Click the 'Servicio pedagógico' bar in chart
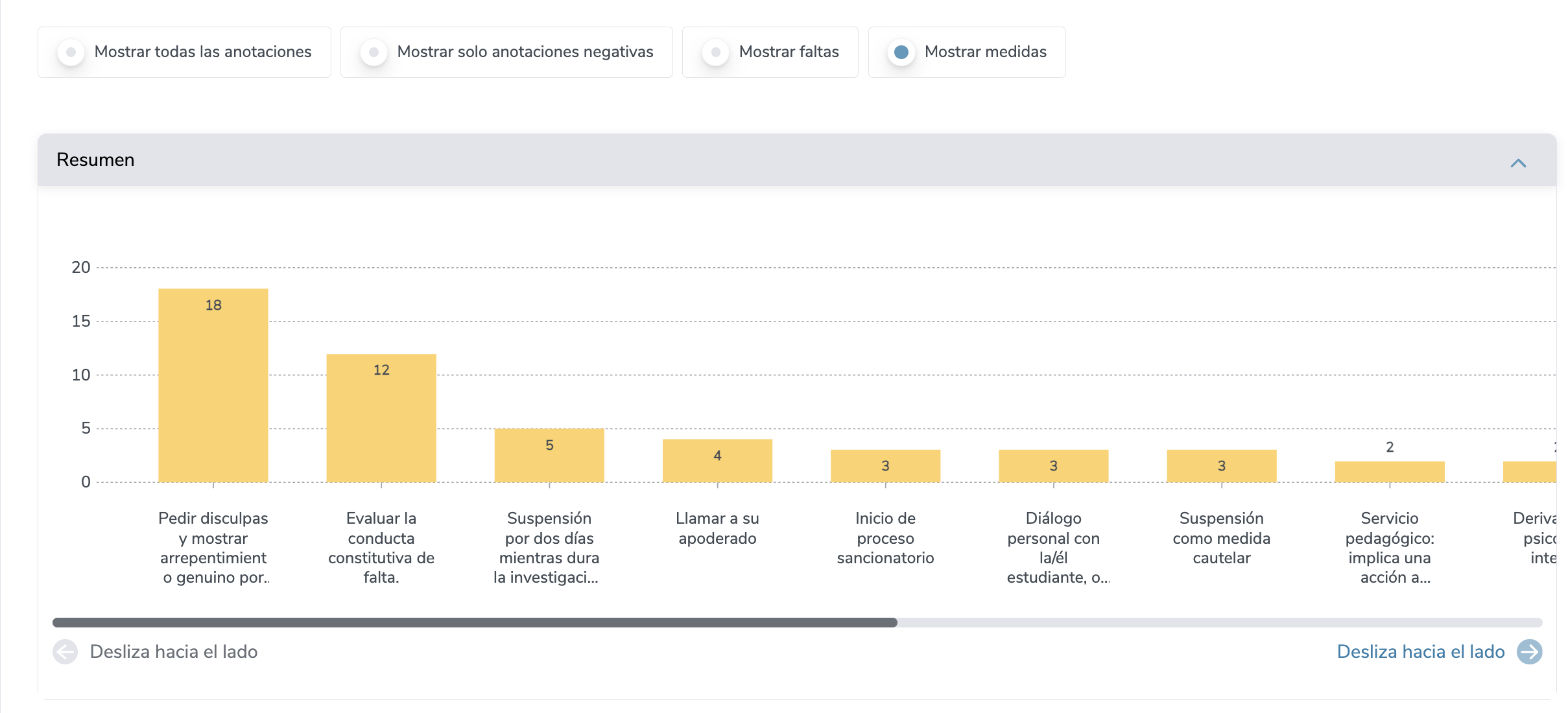Viewport: 1568px width, 713px height. tap(1390, 472)
